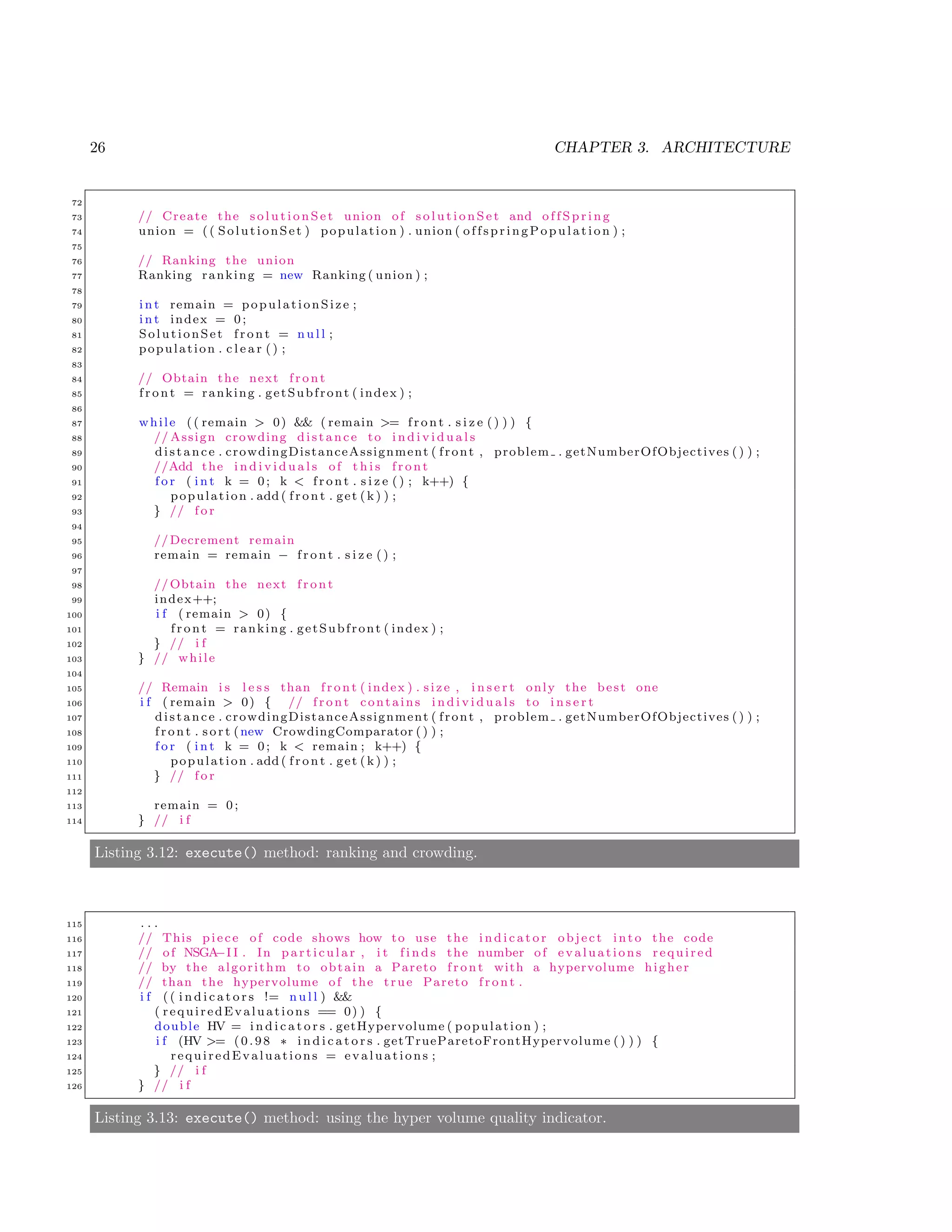The image size is (952, 1232).
Task: Click line number 115 in the margin
Action: click(74, 925)
